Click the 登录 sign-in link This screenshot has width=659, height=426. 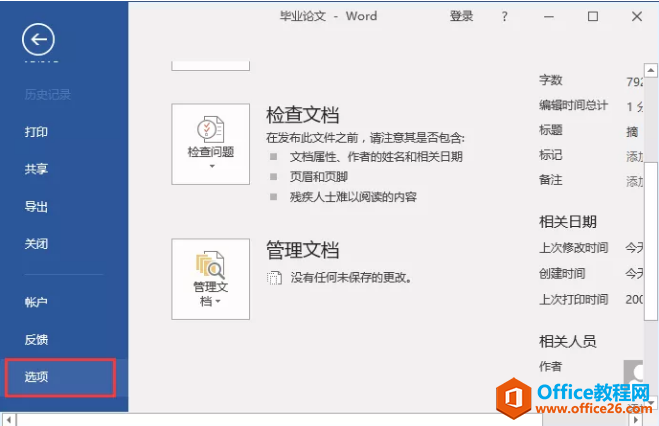(461, 16)
